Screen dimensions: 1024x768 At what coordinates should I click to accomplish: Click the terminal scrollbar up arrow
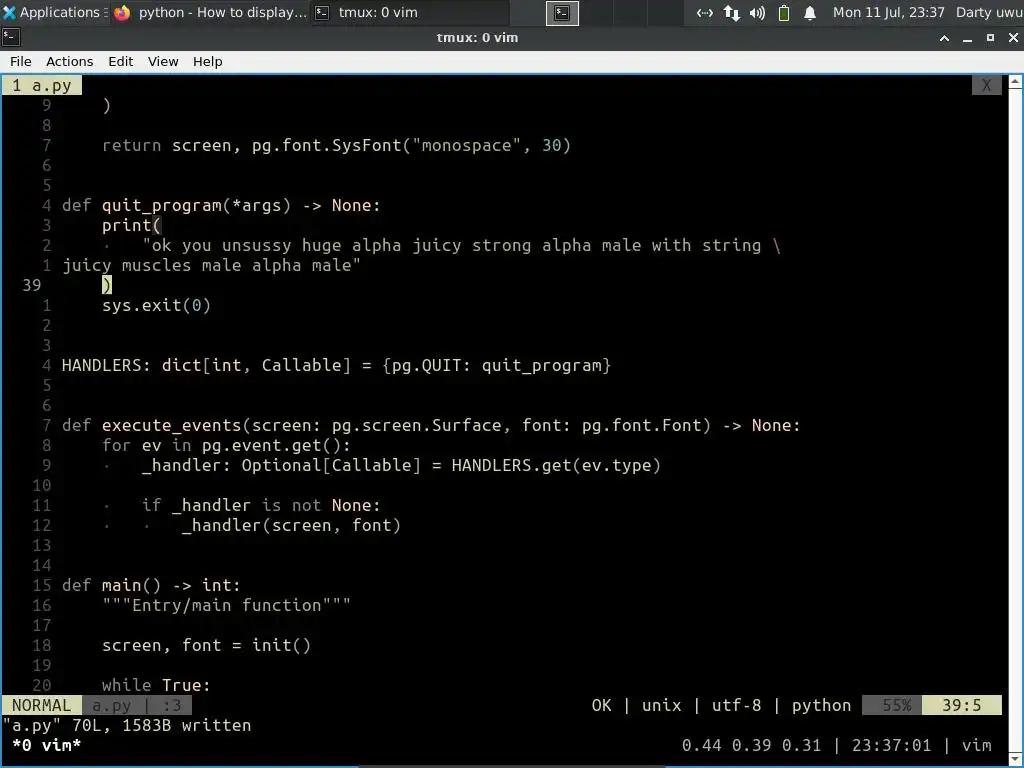point(1016,82)
